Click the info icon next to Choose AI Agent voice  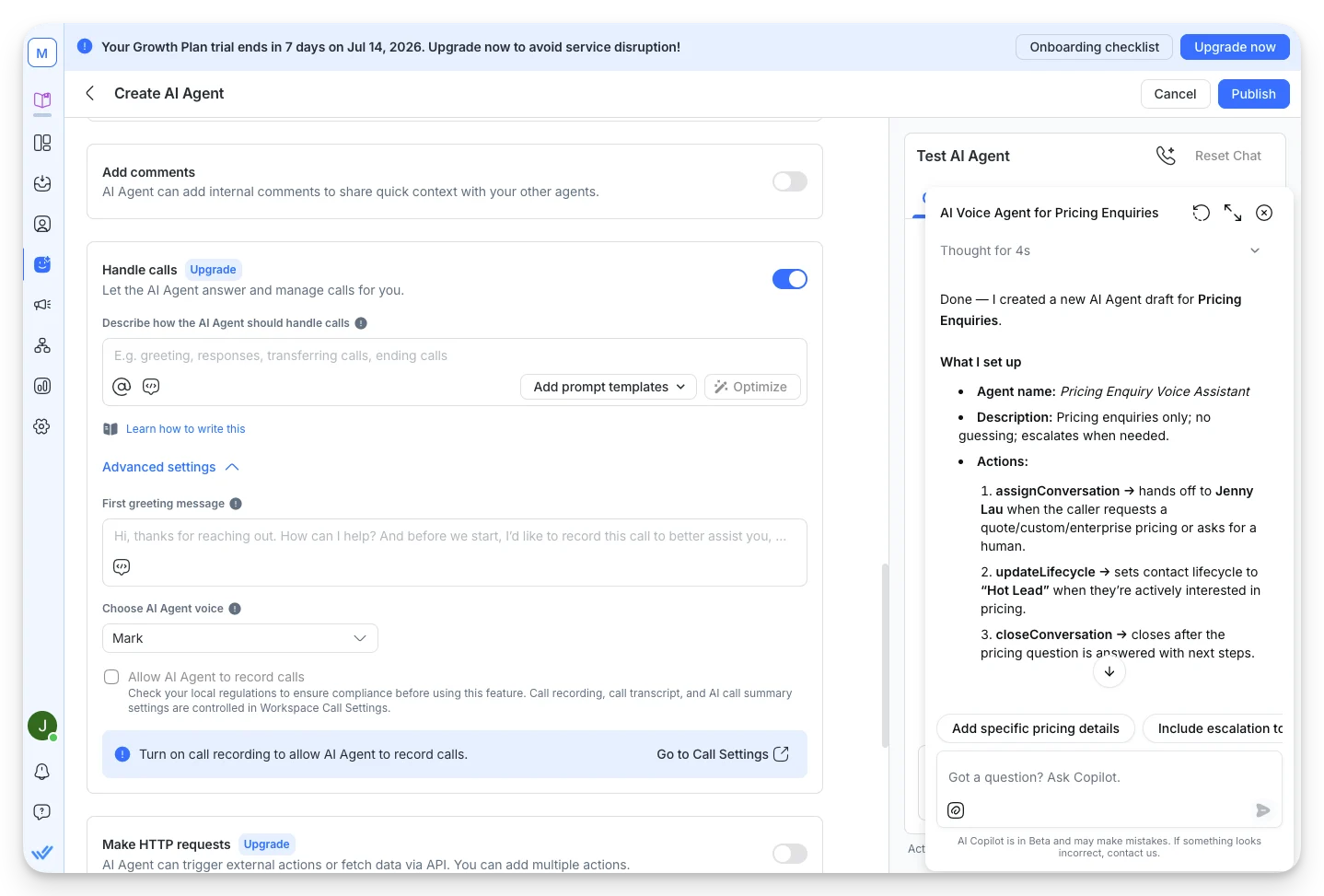[235, 609]
